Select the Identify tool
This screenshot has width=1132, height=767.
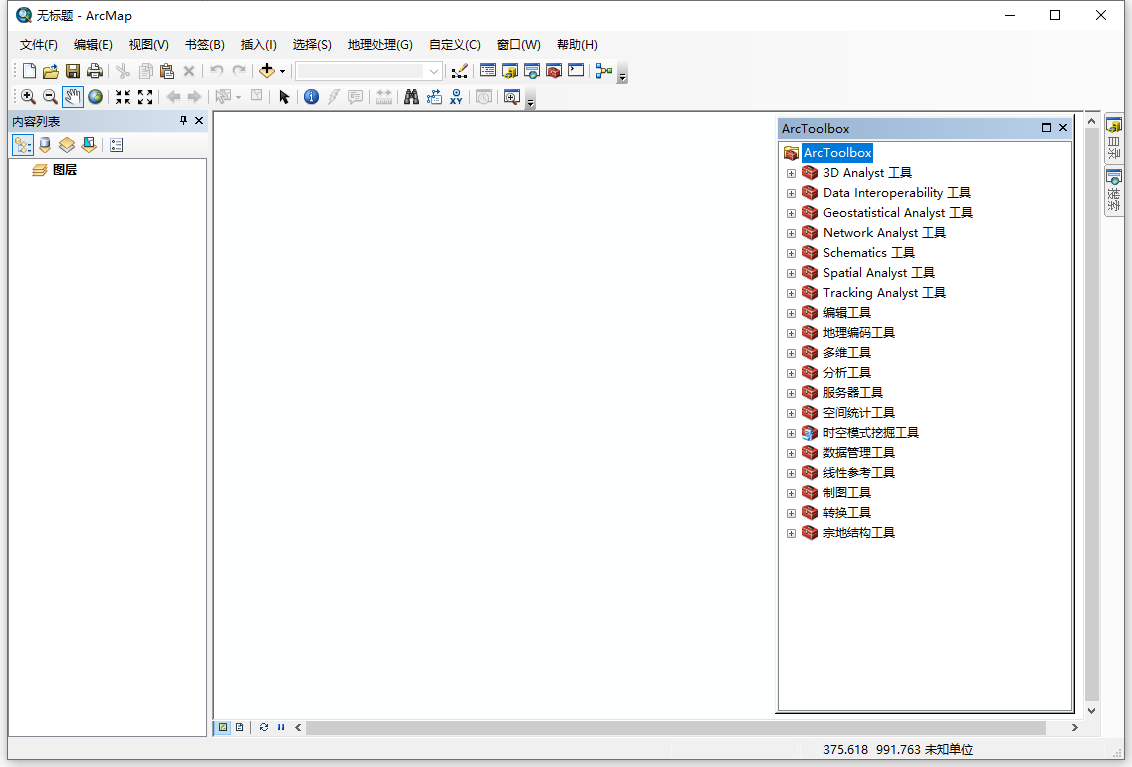coord(311,97)
